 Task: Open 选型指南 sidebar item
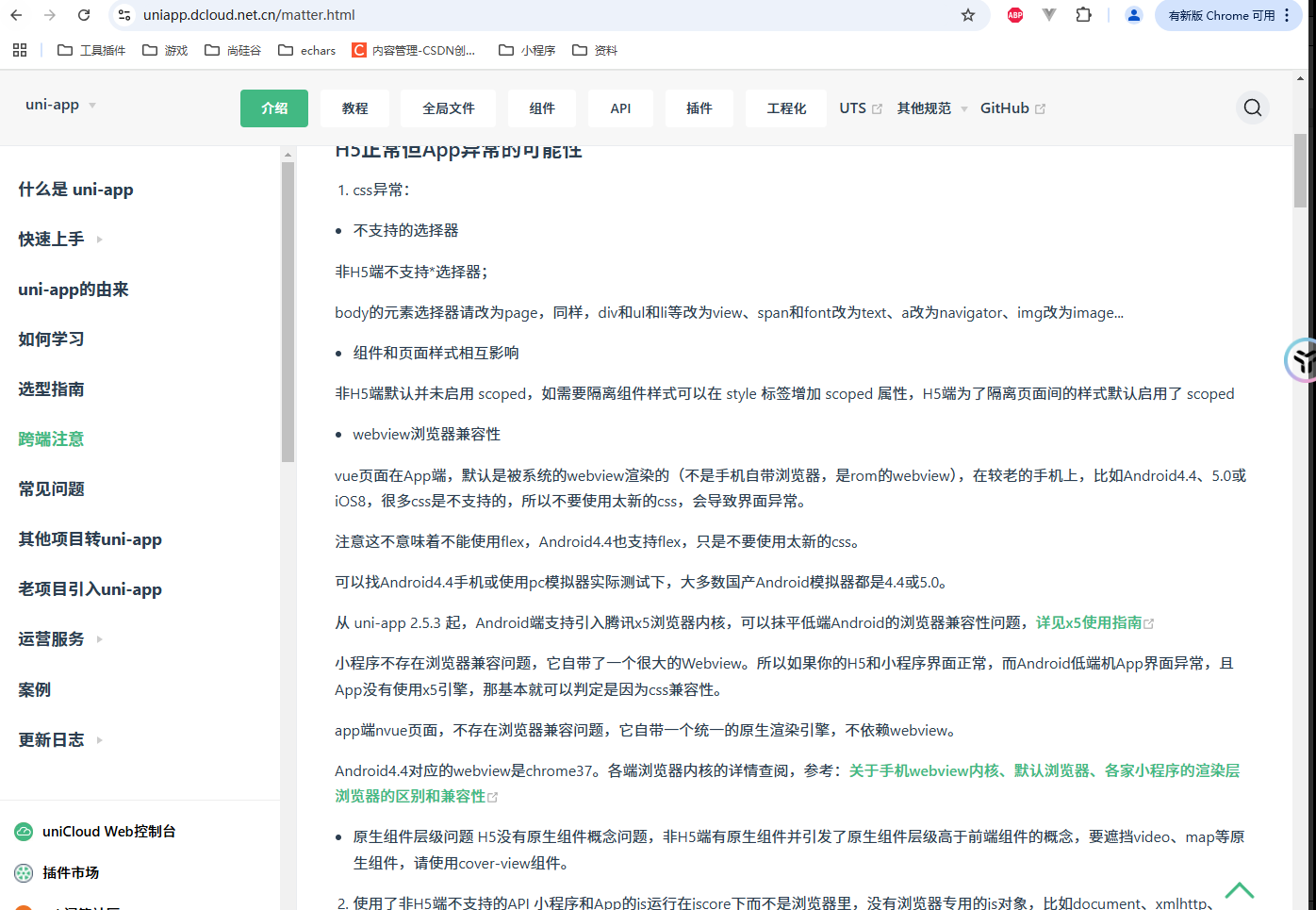coord(51,389)
